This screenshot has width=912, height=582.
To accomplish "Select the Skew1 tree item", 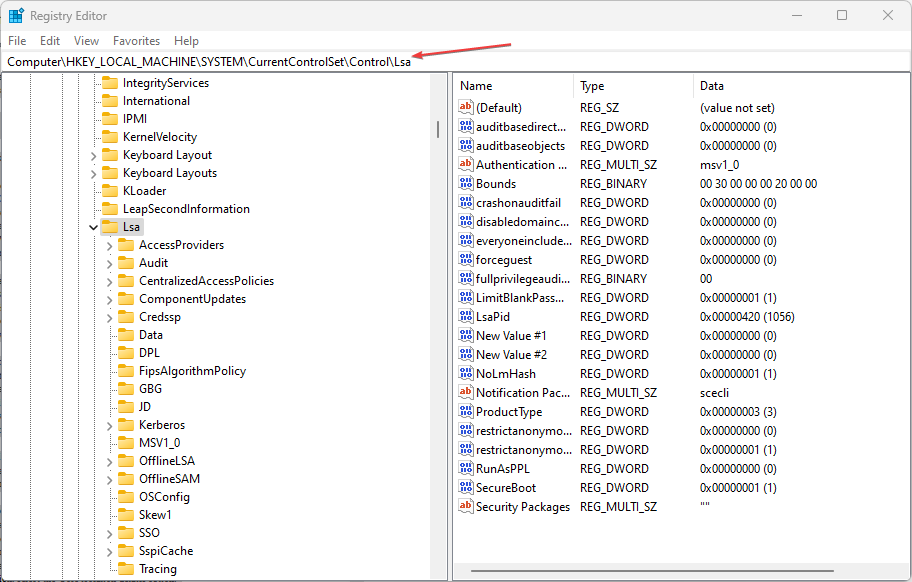I will point(155,515).
